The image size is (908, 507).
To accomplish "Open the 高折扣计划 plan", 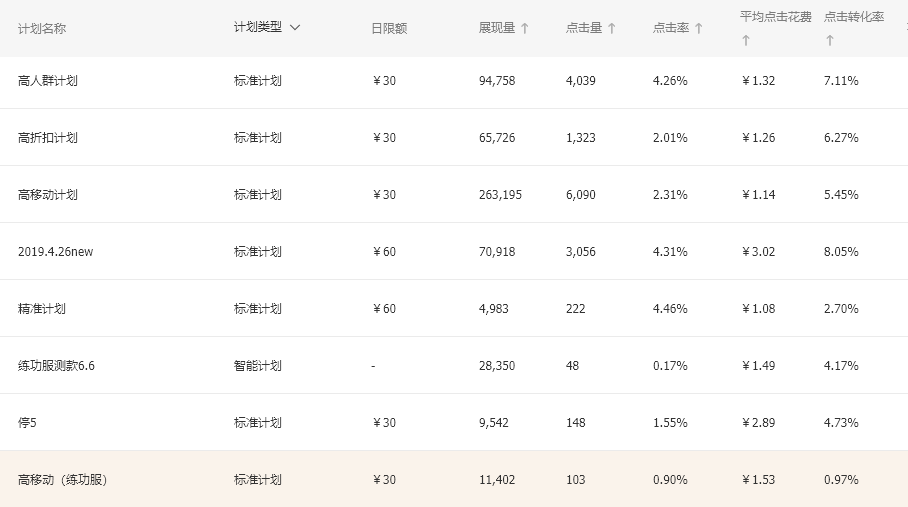I will tap(48, 138).
